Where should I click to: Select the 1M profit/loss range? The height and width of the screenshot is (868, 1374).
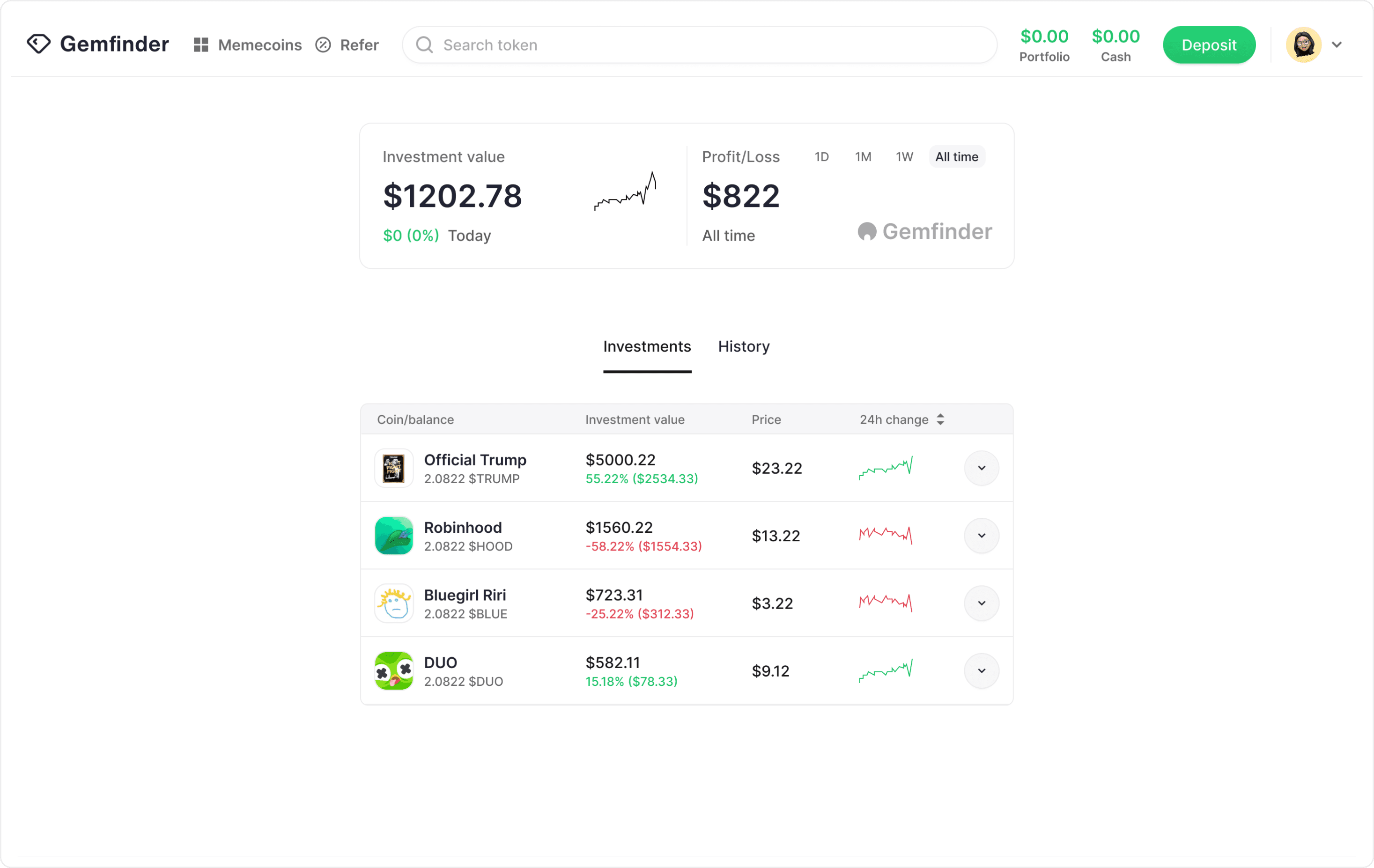coord(863,157)
